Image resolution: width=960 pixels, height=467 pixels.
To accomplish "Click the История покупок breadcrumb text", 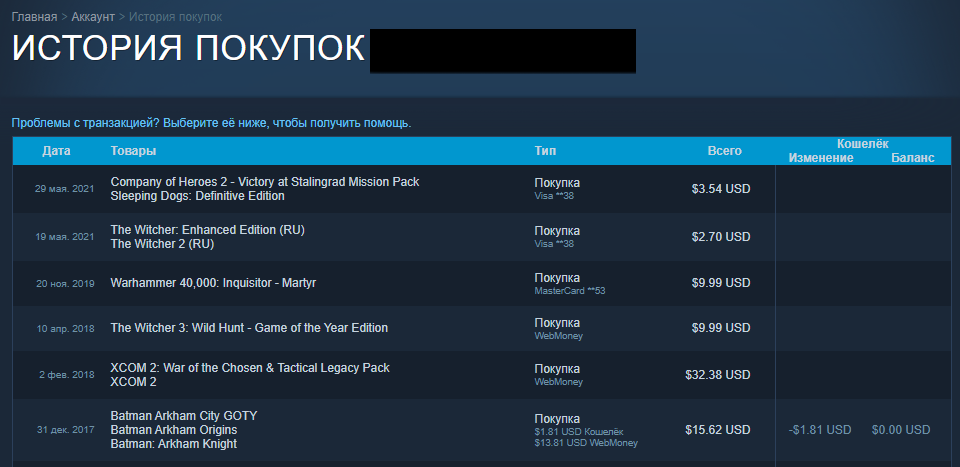I will (176, 17).
